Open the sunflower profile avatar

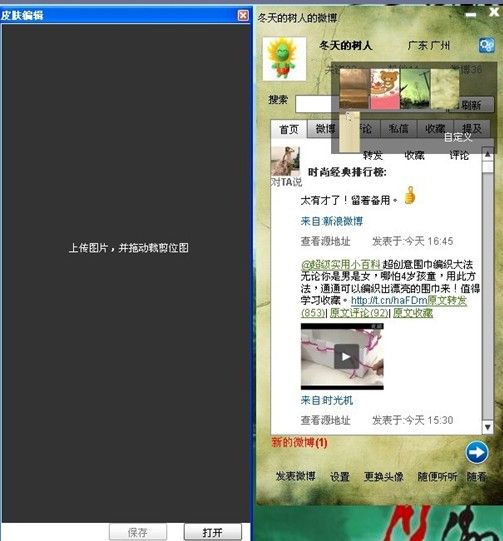point(284,59)
